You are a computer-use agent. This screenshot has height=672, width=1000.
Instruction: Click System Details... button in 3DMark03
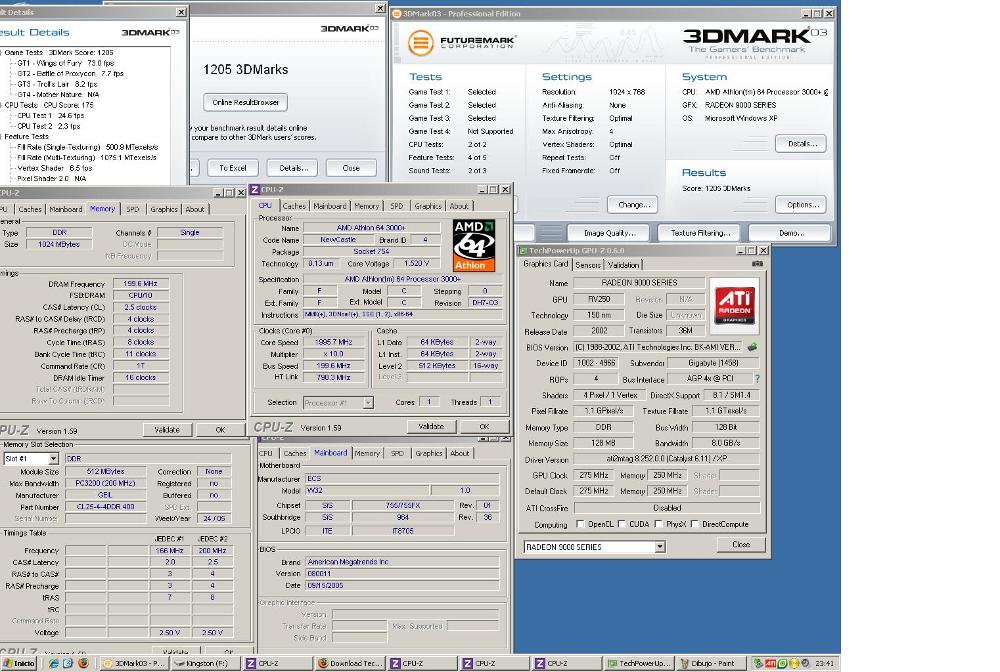click(801, 143)
